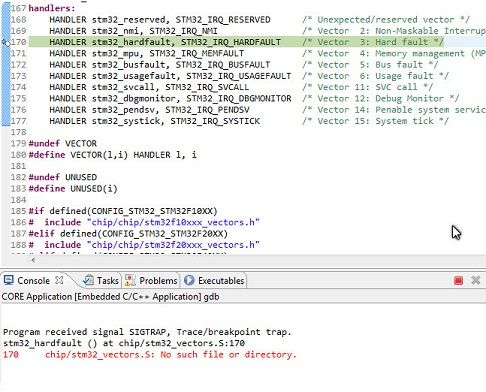This screenshot has width=486, height=392.
Task: Click the Problems tab icon
Action: click(130, 280)
